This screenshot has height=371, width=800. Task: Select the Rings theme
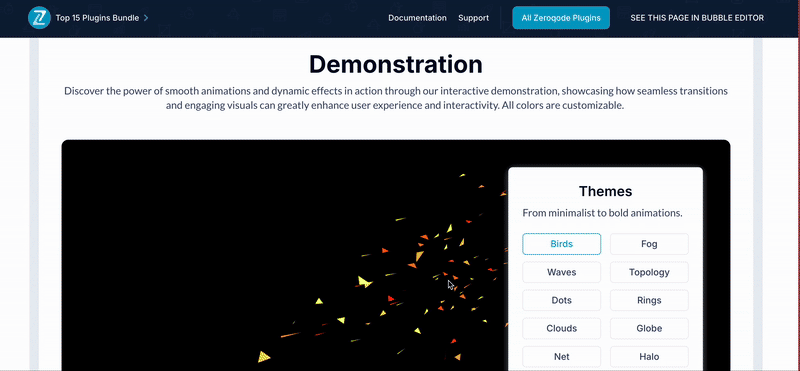coord(649,300)
